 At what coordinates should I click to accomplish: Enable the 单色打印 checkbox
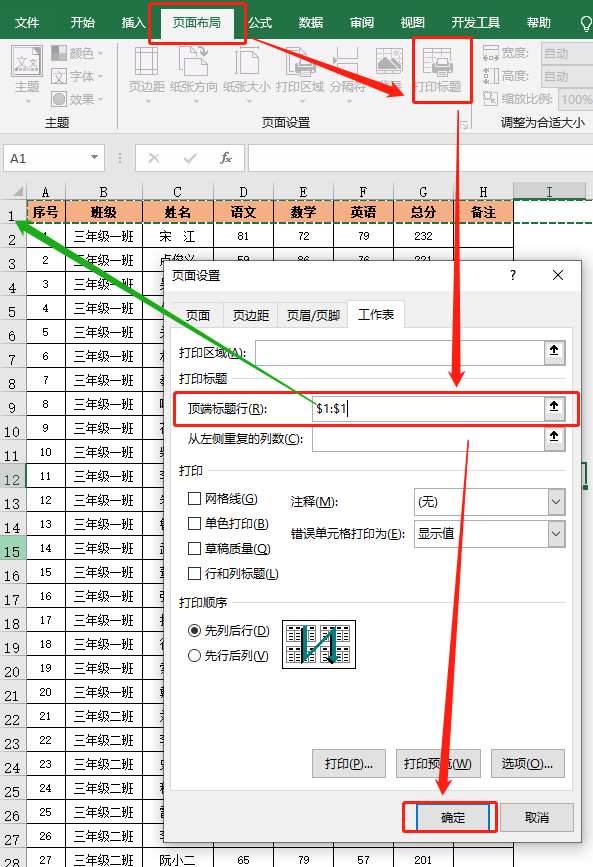tap(194, 523)
